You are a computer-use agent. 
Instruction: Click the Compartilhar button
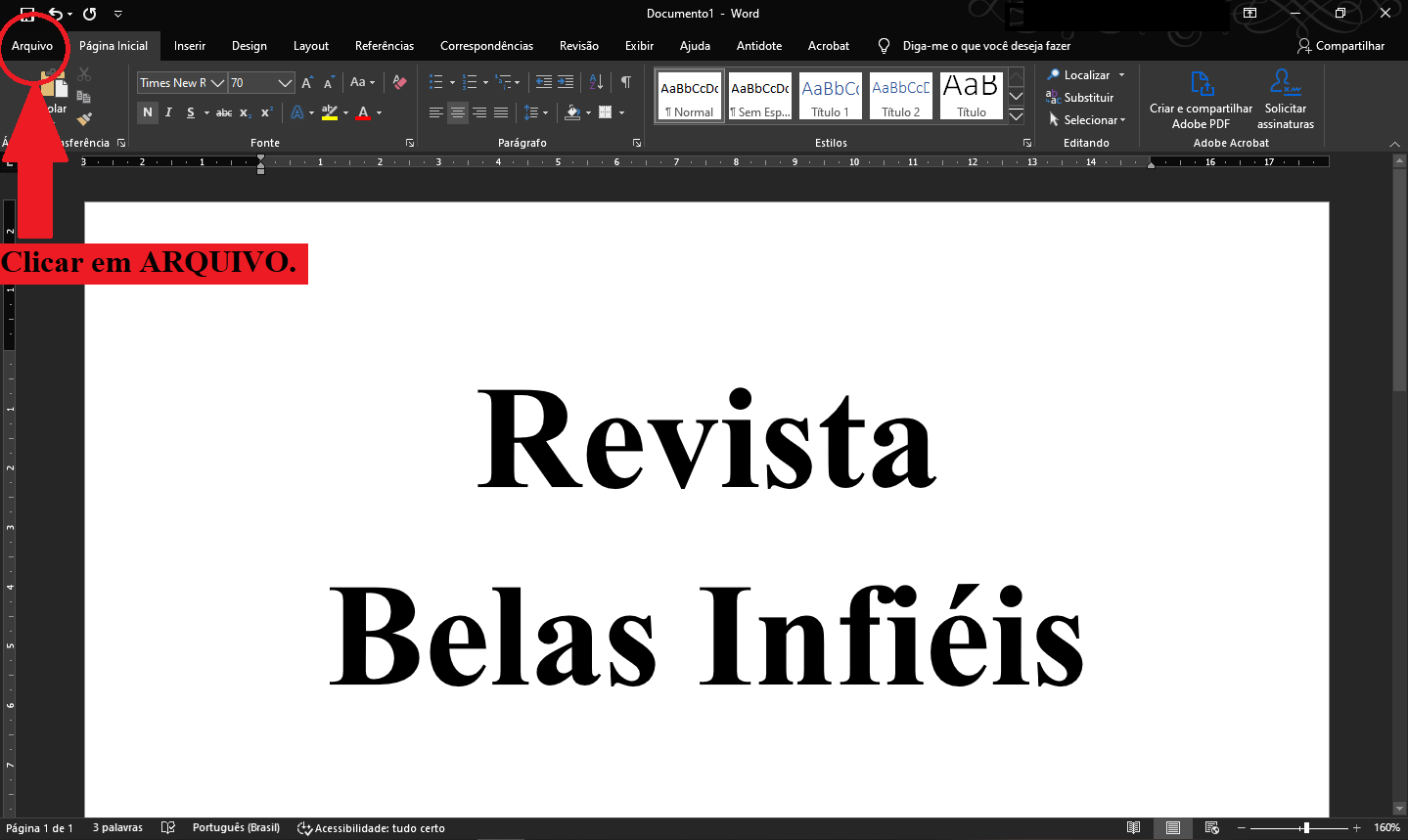[1340, 46]
